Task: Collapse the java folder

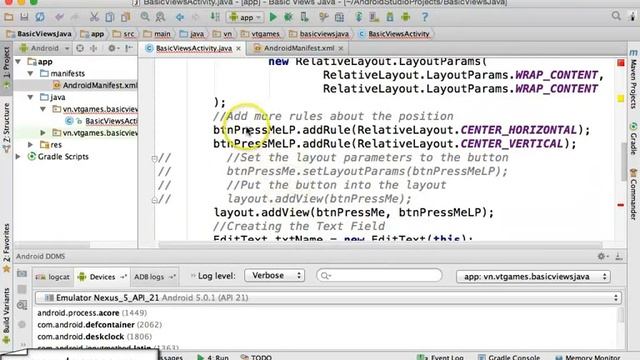Action: (31, 97)
